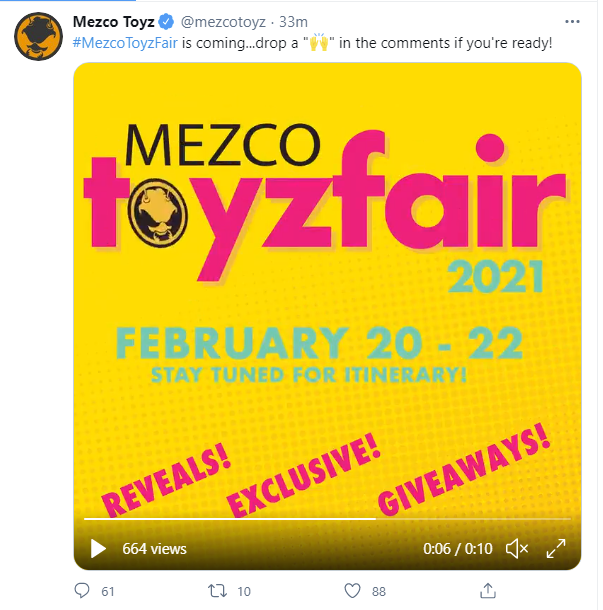Click the 0:06 / 0:10 time display
The width and height of the screenshot is (603, 610).
click(x=458, y=549)
